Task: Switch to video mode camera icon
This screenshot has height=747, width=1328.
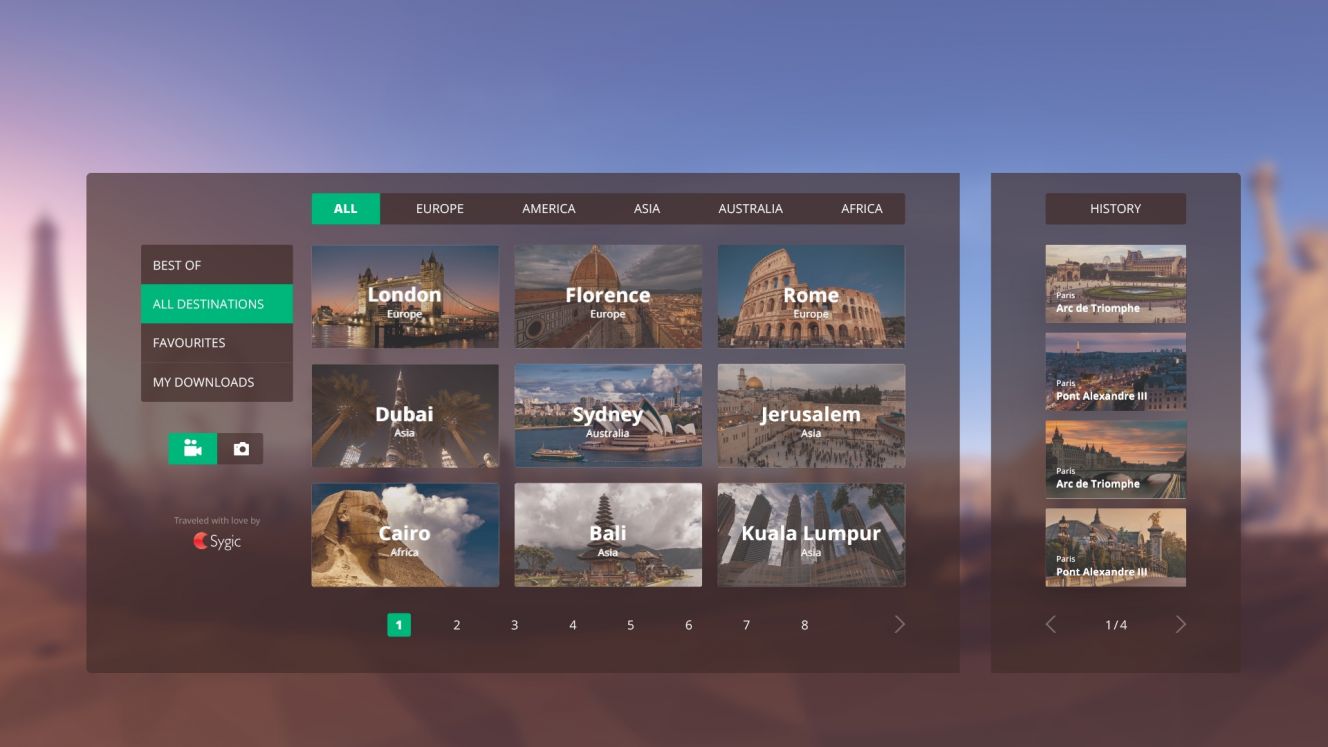Action: coord(192,449)
